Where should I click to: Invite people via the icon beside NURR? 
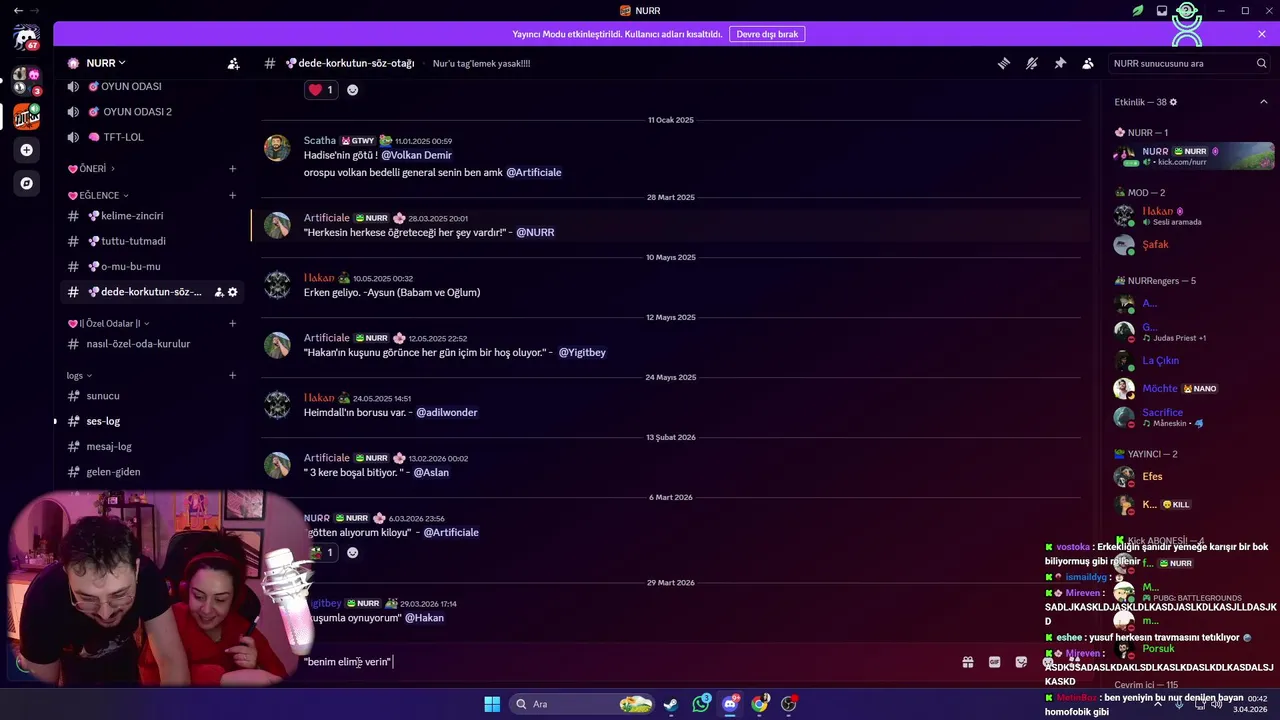point(233,63)
